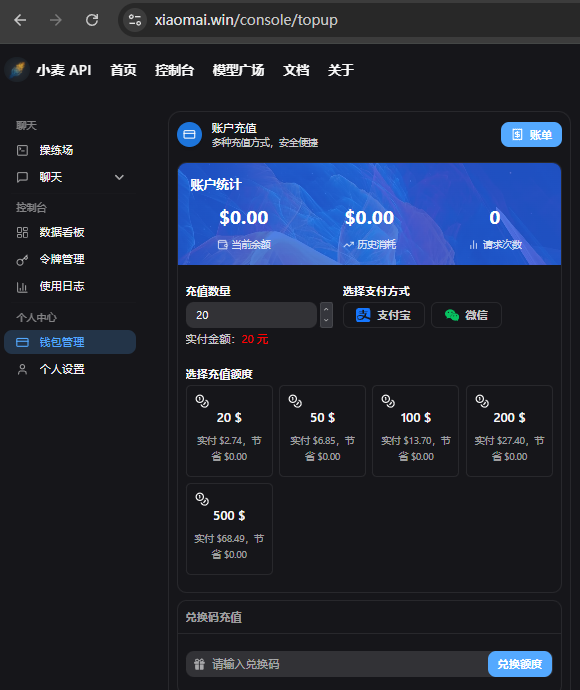The image size is (580, 690).
Task: Click the wallet icon beside 当前余额
Action: pos(223,244)
